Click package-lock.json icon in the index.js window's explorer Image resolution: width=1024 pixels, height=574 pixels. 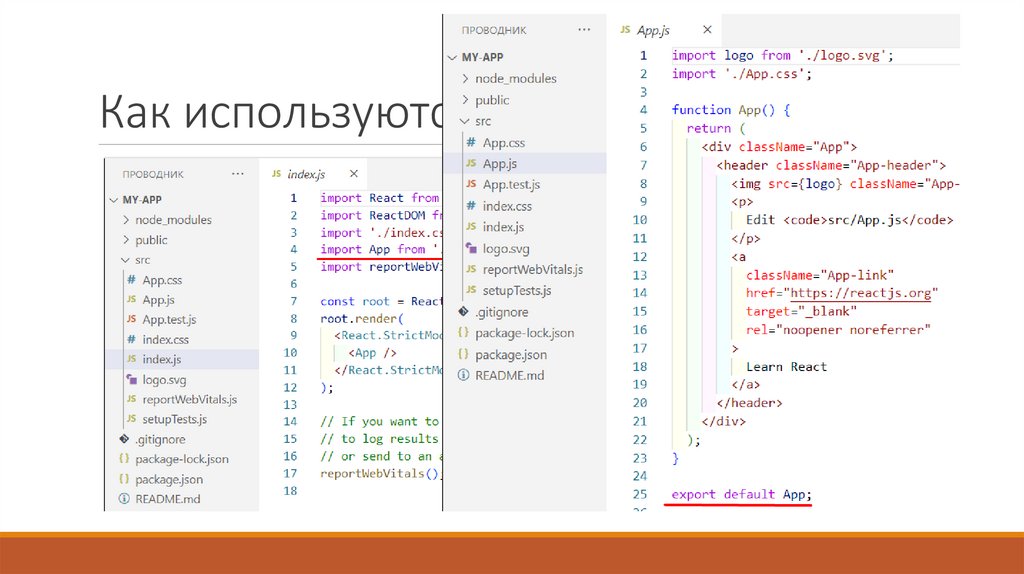[124, 459]
